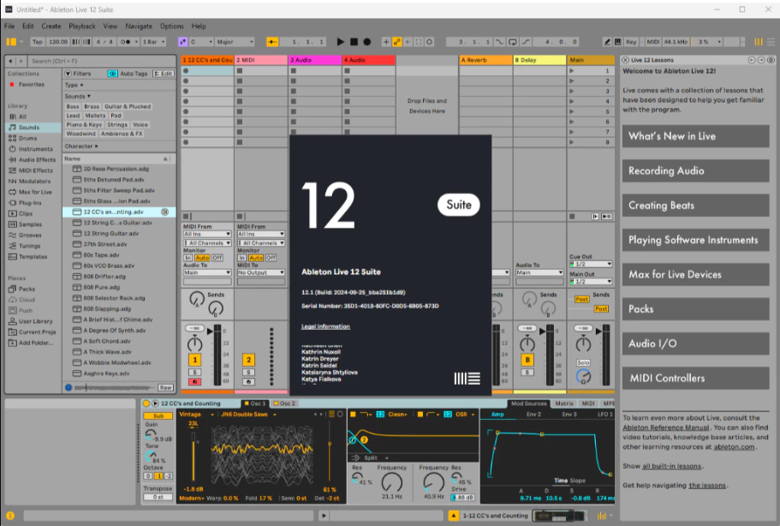The height and width of the screenshot is (526, 780).
Task: Select Instruments in the browser library
Action: coord(35,149)
